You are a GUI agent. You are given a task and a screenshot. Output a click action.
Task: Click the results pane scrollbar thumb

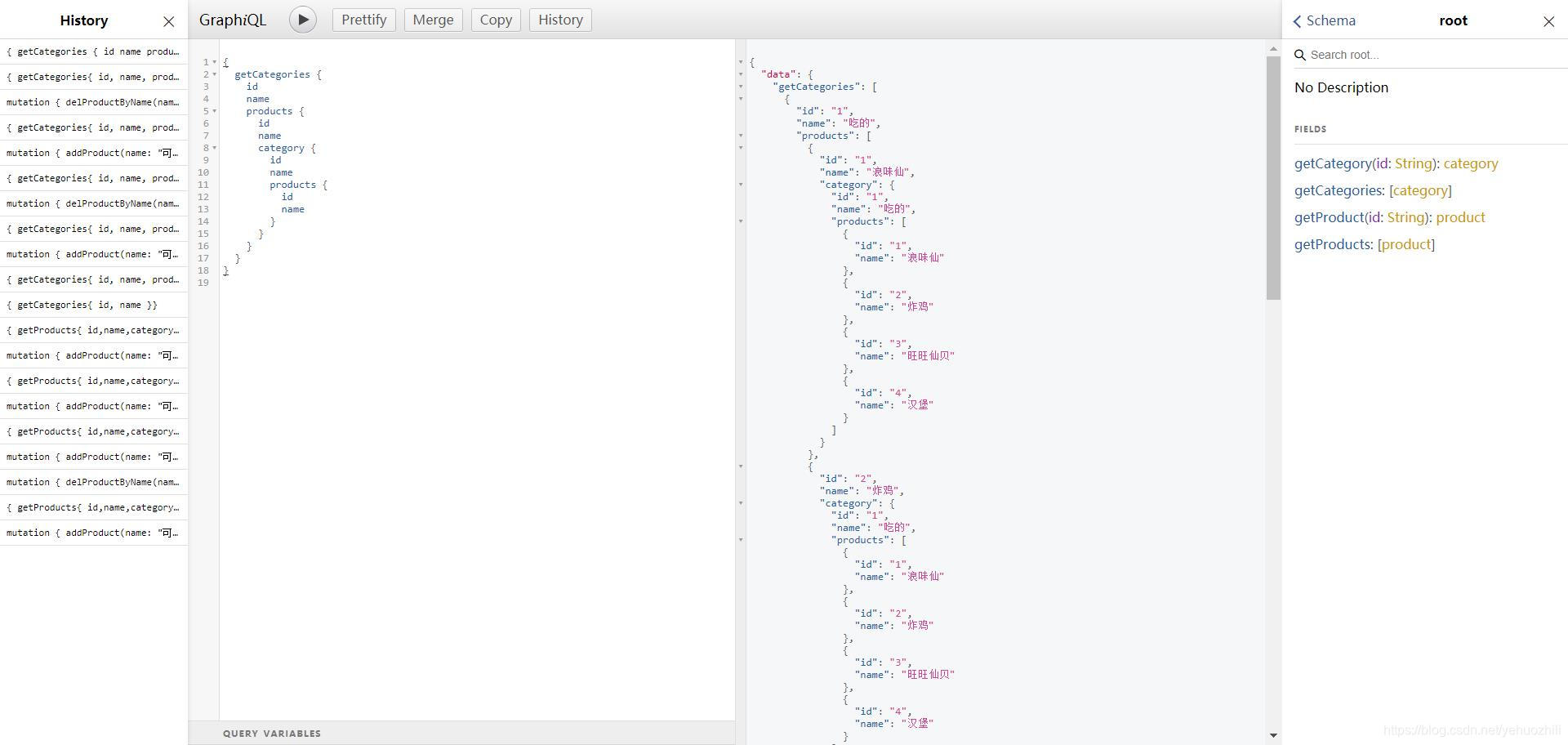click(1273, 178)
